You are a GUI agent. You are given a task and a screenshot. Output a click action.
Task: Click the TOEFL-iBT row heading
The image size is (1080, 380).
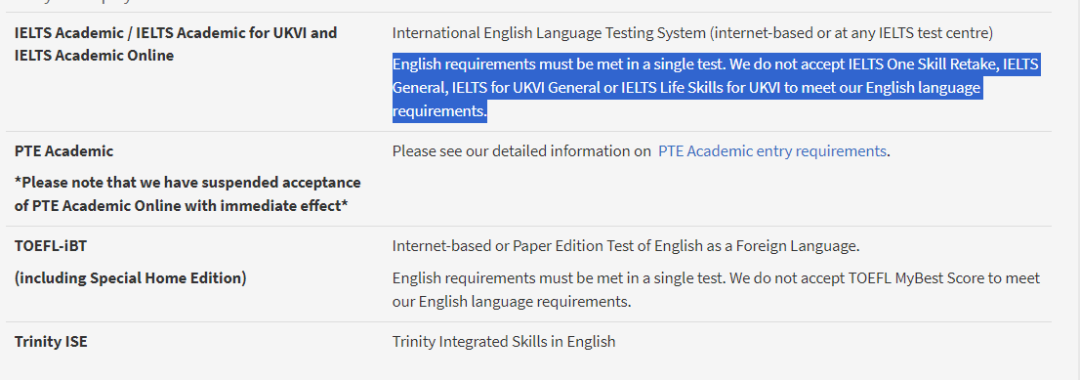[x=50, y=246]
